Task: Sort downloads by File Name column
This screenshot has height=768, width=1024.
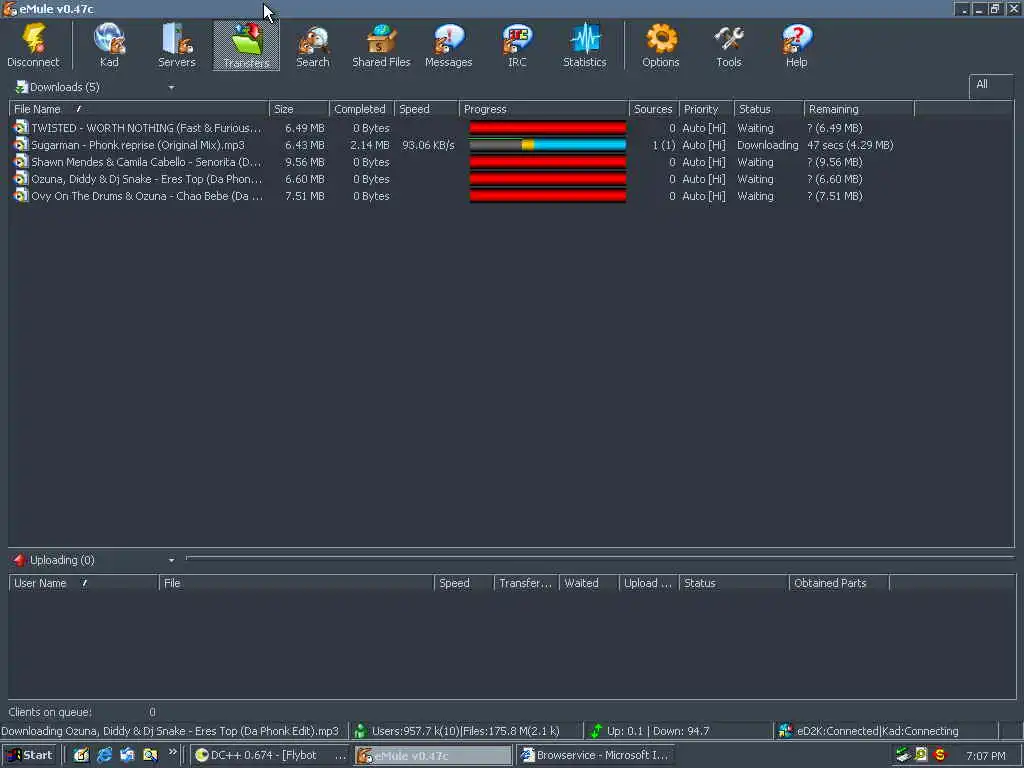Action: (x=139, y=109)
